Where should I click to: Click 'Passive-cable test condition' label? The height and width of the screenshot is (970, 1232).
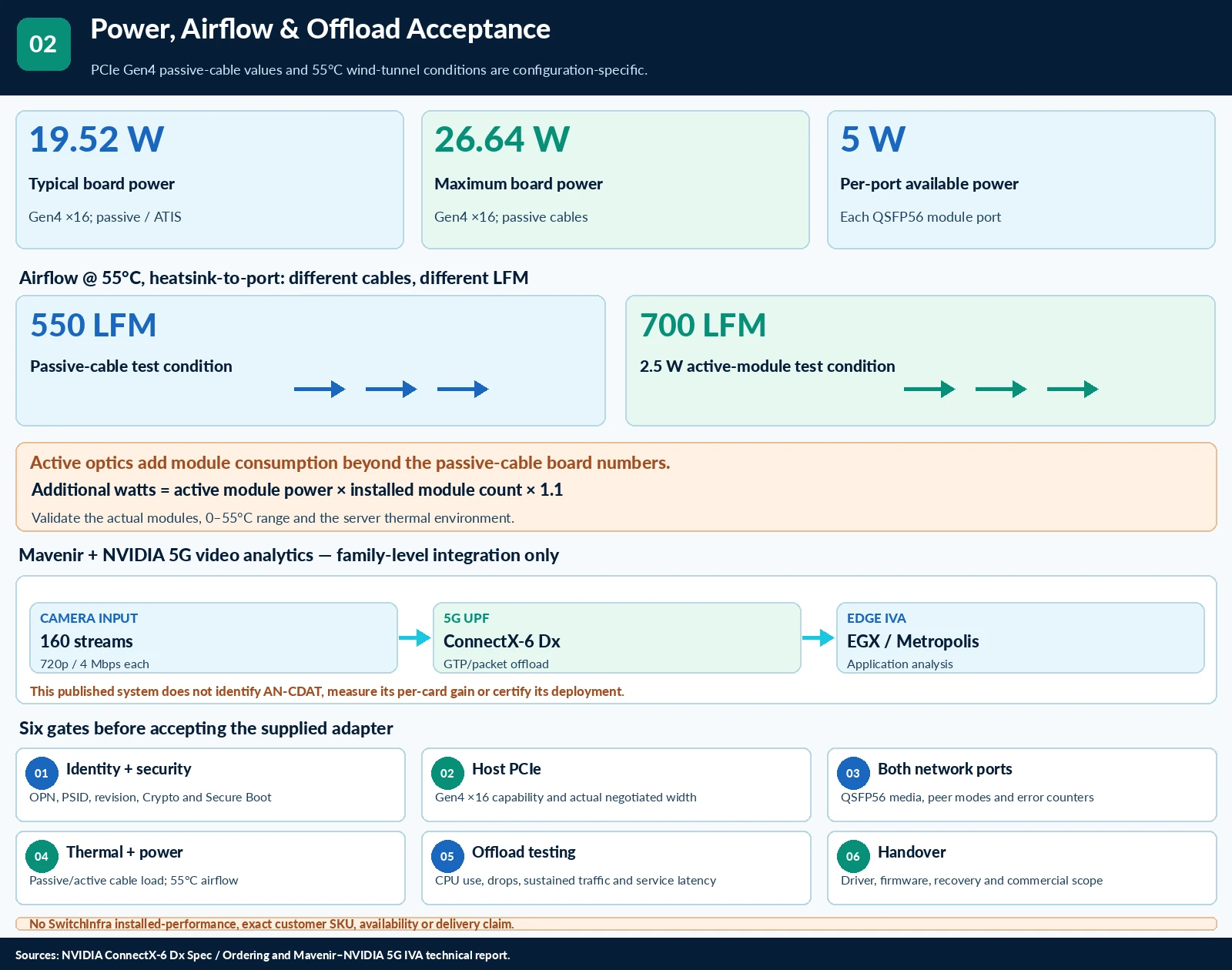click(x=131, y=366)
